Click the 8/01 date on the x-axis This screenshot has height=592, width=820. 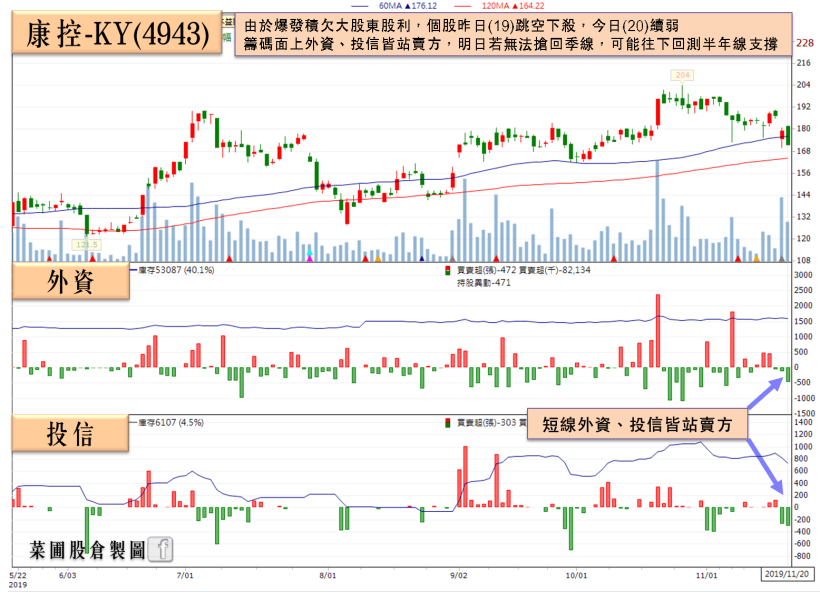(x=328, y=575)
